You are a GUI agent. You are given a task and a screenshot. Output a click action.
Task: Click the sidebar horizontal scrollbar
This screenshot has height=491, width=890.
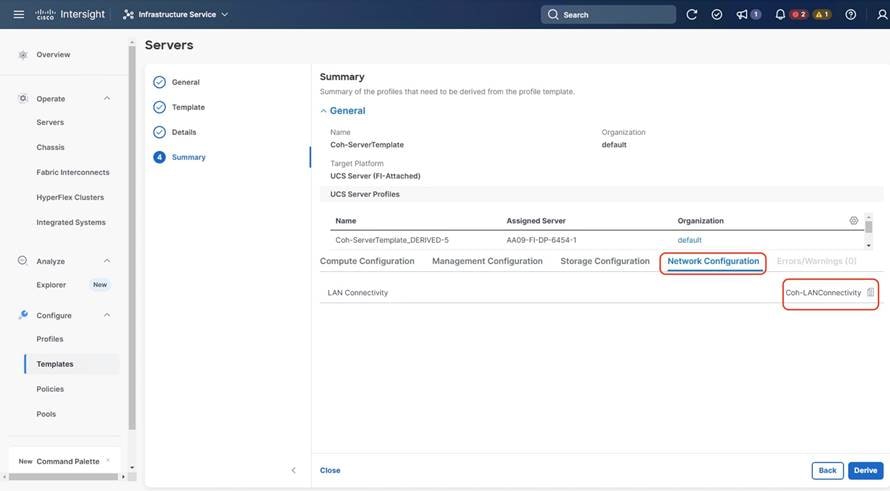pyautogui.click(x=64, y=477)
